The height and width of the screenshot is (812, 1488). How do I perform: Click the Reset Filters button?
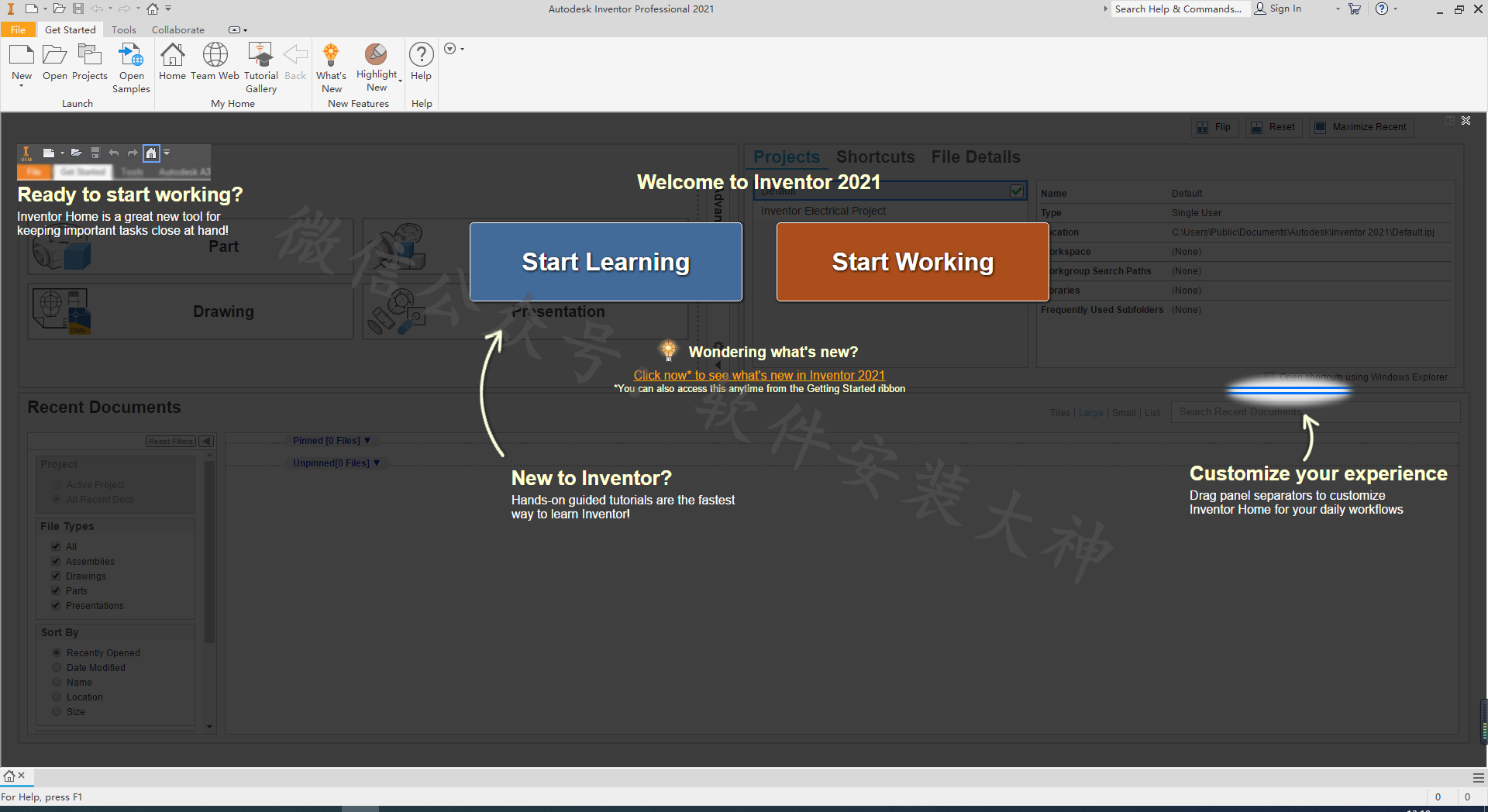click(171, 441)
